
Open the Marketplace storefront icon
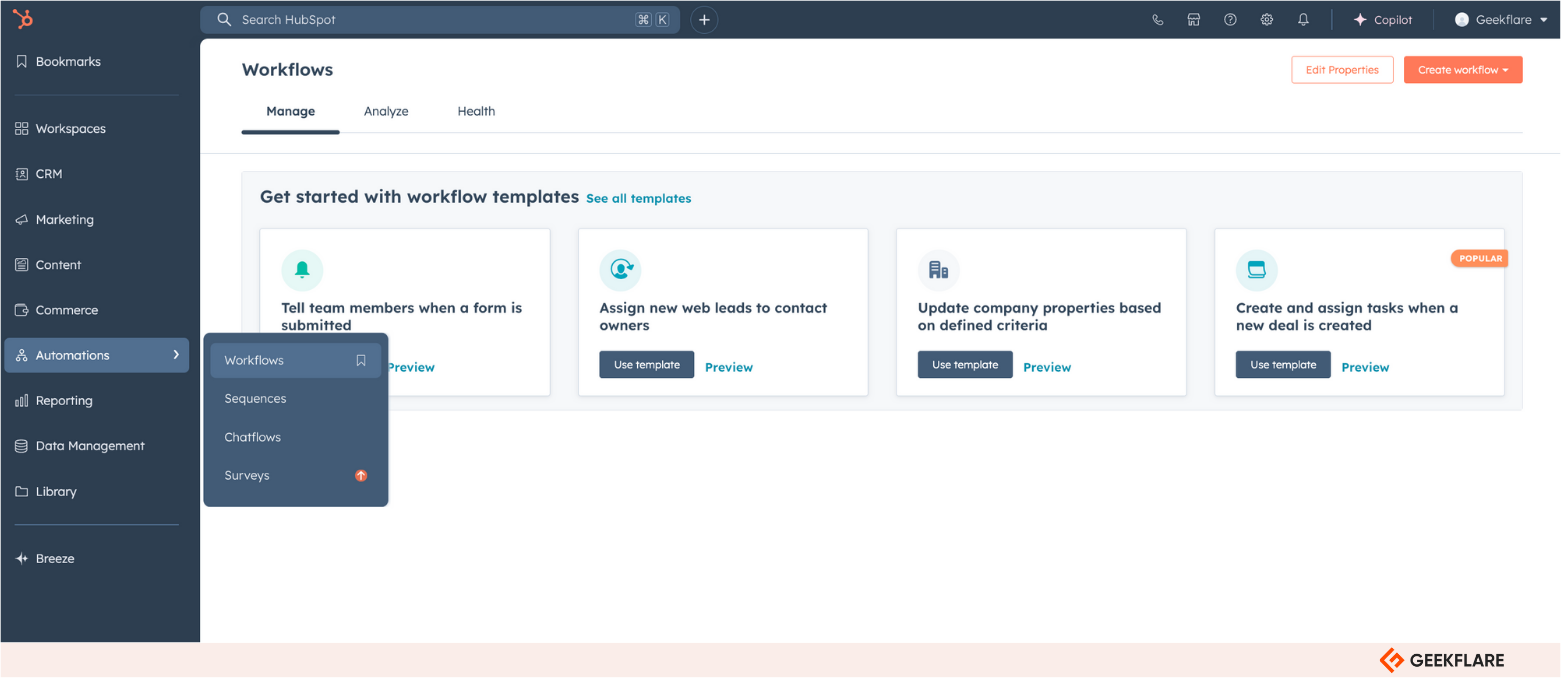(x=1194, y=20)
